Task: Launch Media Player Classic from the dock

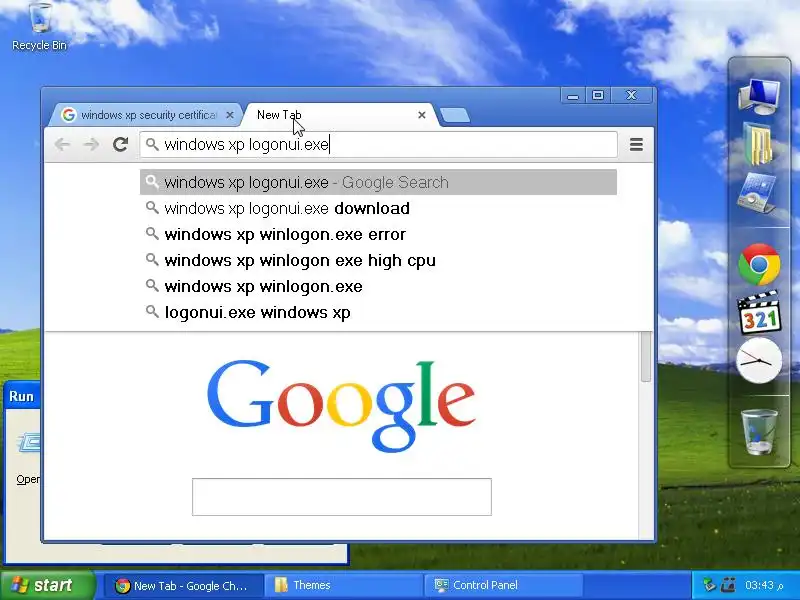Action: pos(759,313)
